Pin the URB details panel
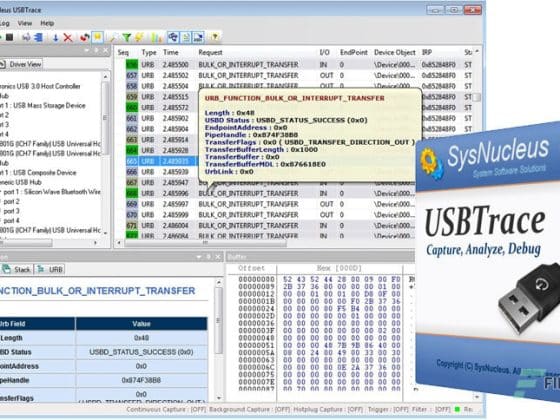The width and height of the screenshot is (560, 420). [208, 257]
